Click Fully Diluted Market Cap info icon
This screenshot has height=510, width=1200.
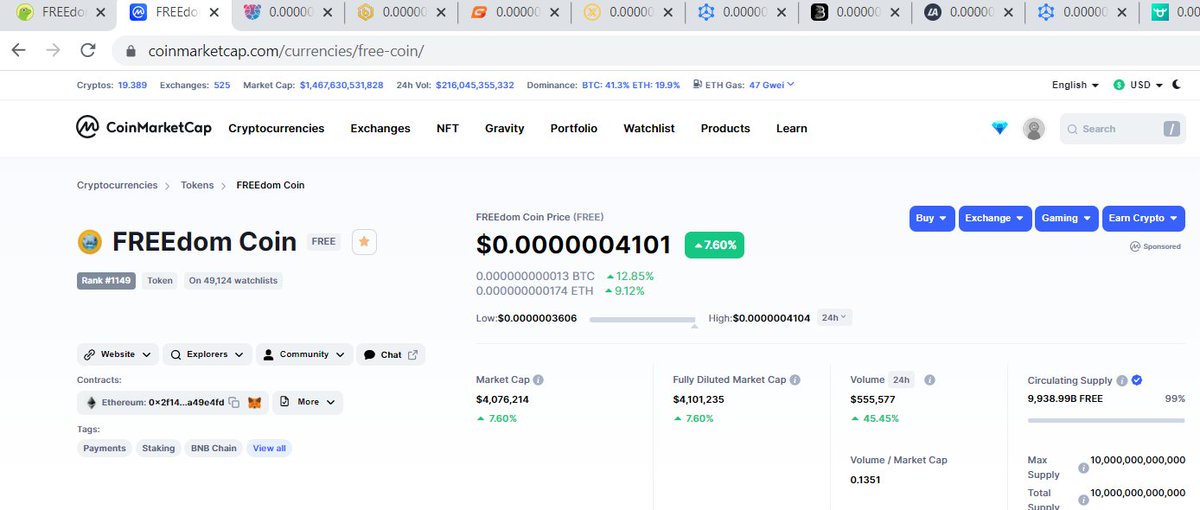pyautogui.click(x=796, y=380)
